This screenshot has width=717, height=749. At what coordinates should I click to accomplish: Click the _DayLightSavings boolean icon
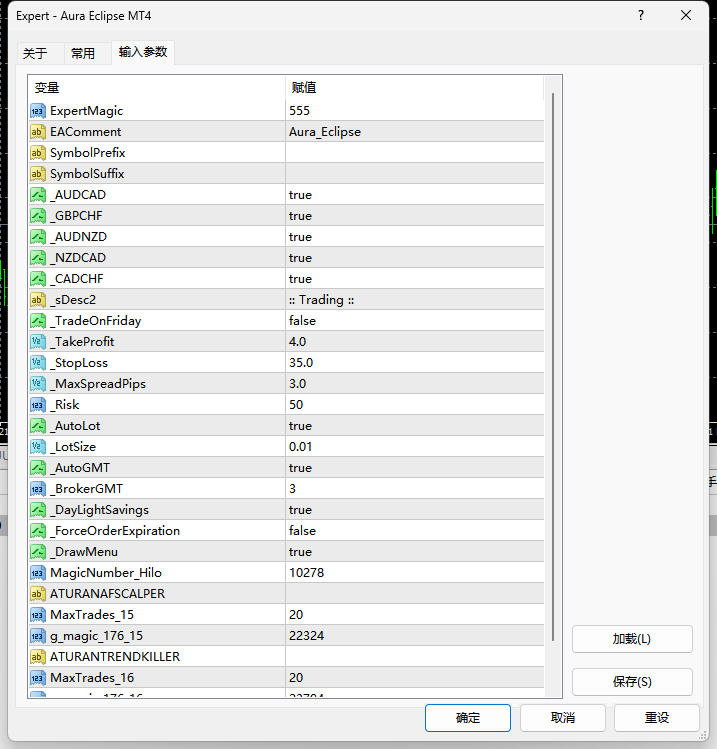click(38, 510)
